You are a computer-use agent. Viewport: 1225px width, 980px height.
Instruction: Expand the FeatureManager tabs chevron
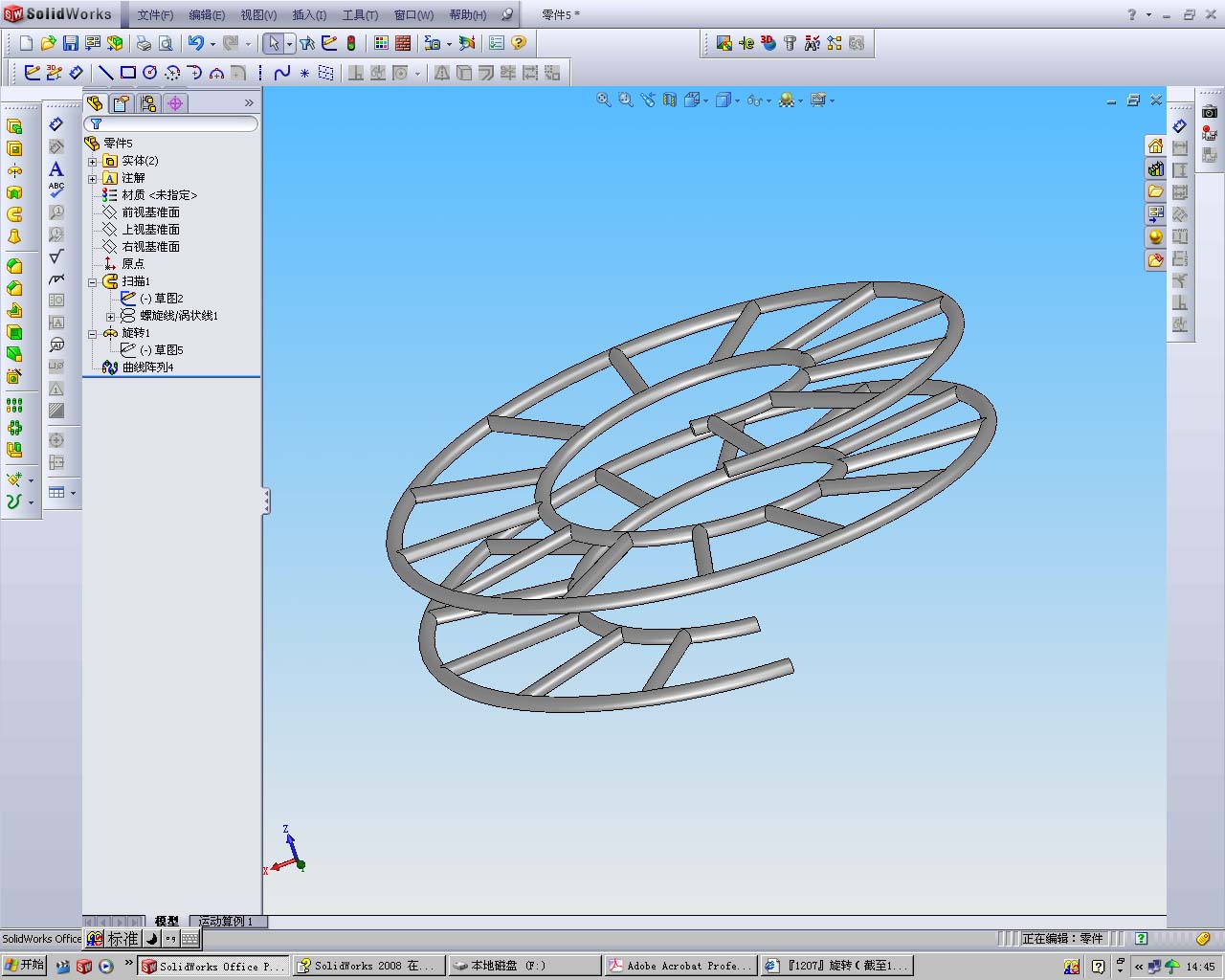(249, 103)
